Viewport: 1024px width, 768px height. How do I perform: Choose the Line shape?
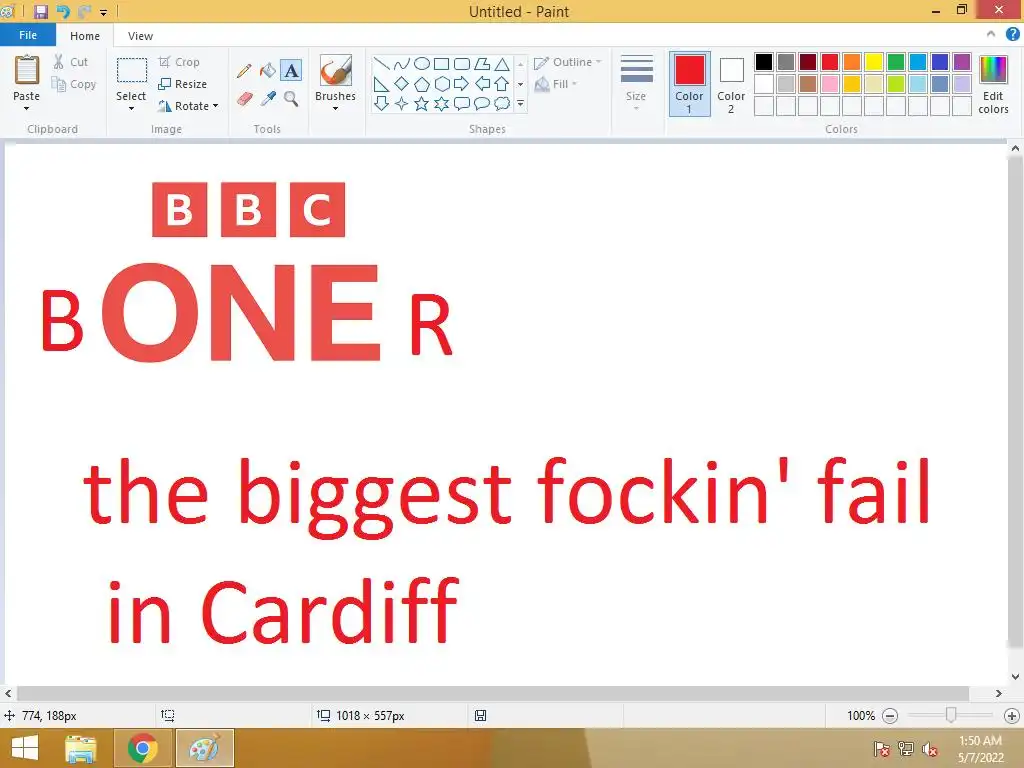[x=381, y=64]
